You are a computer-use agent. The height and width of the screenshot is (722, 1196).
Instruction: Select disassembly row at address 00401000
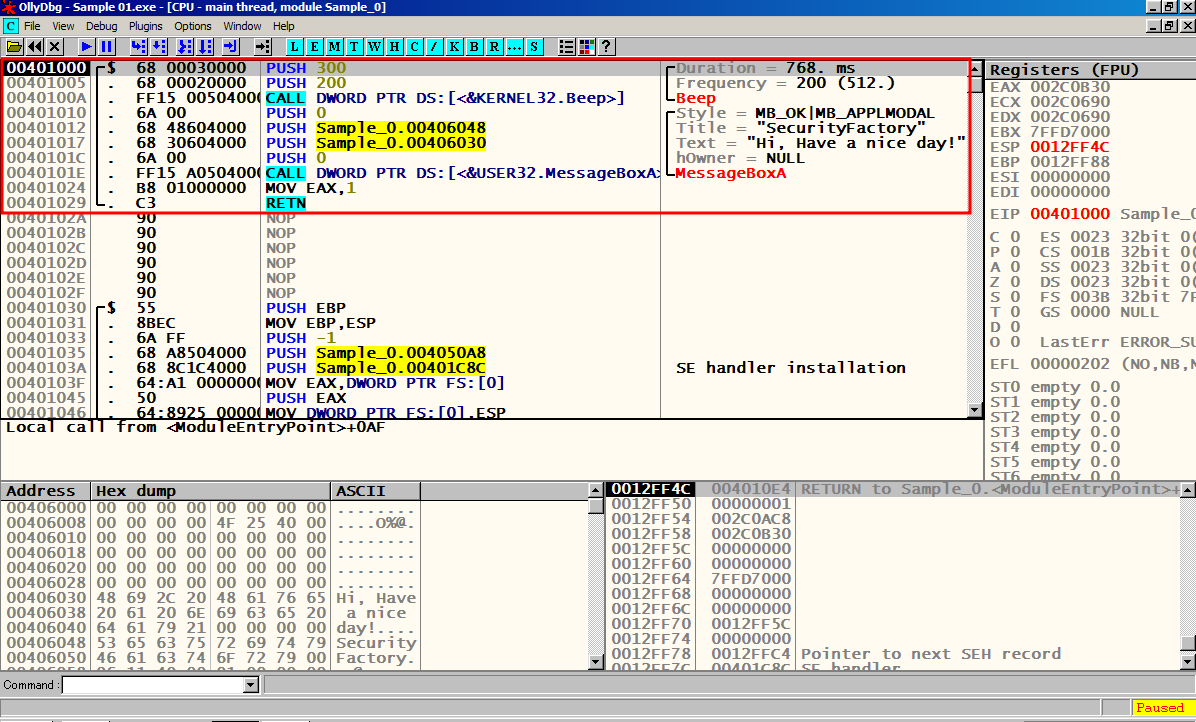[x=486, y=68]
